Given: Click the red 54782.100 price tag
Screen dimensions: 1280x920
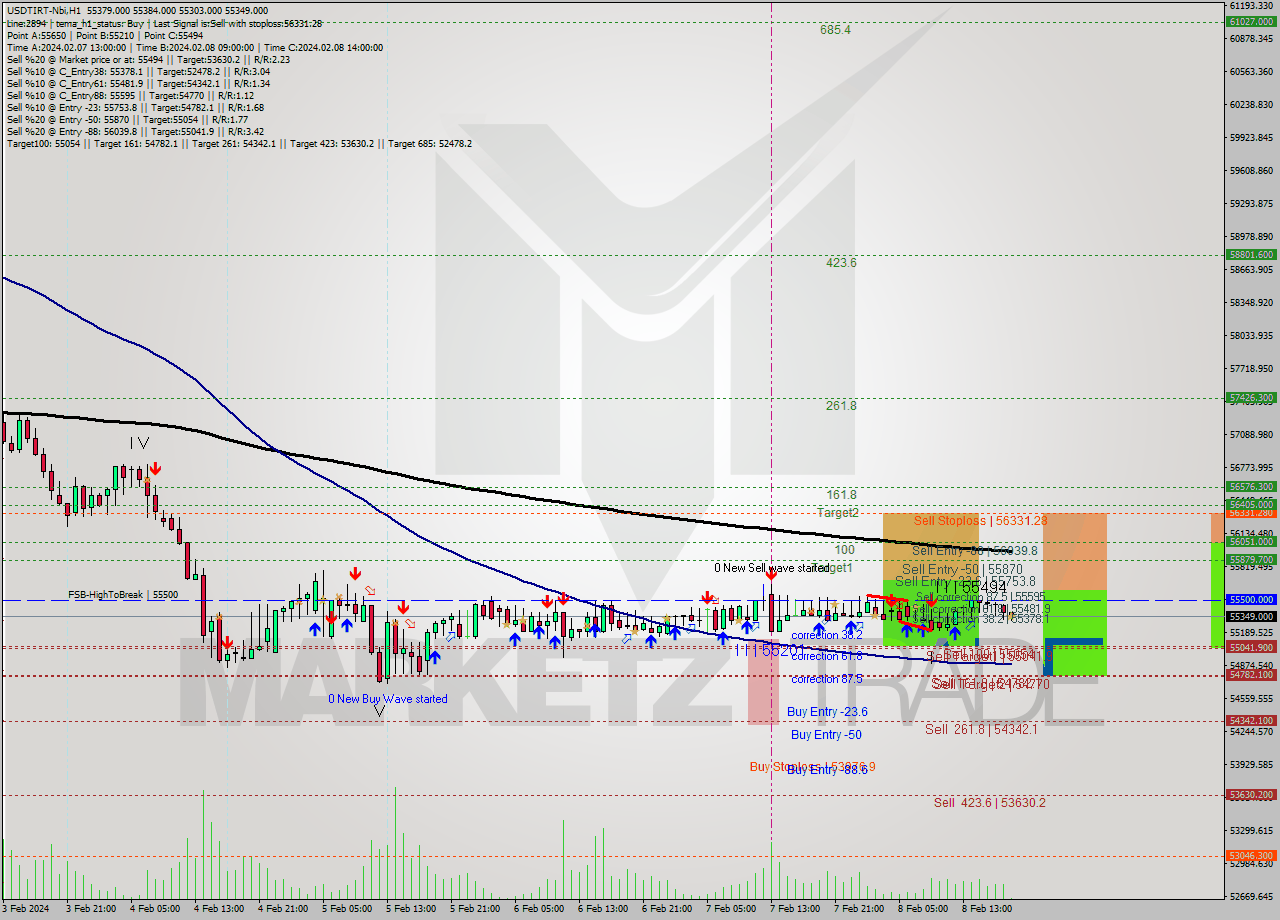Looking at the screenshot, I should (x=1251, y=675).
